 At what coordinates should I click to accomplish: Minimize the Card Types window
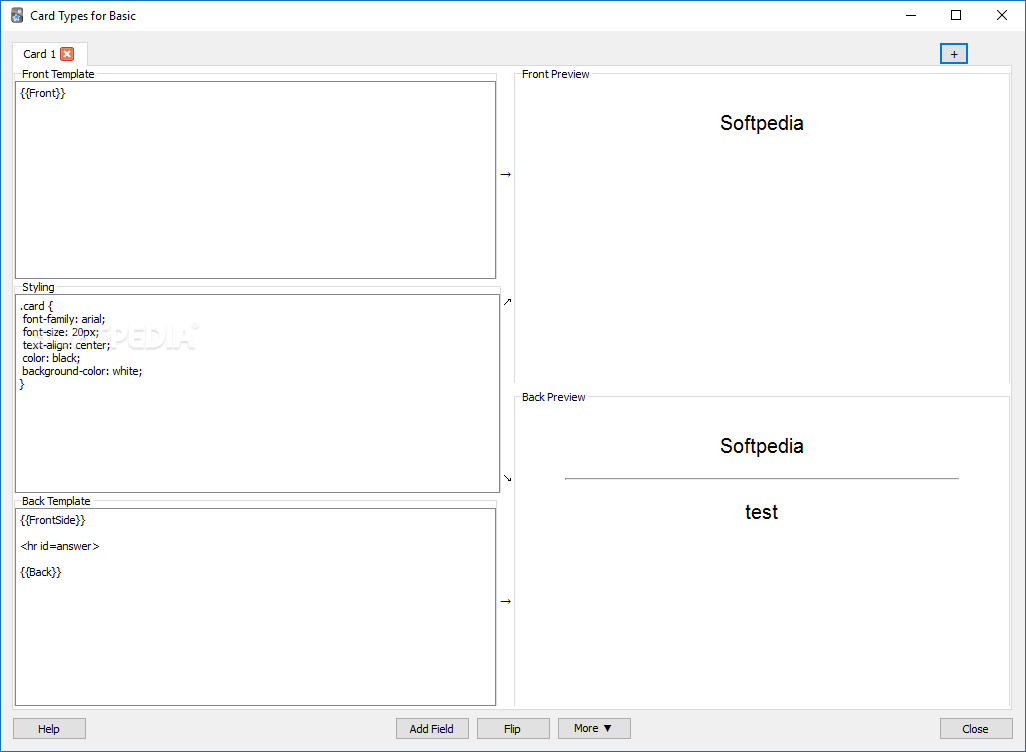click(911, 15)
